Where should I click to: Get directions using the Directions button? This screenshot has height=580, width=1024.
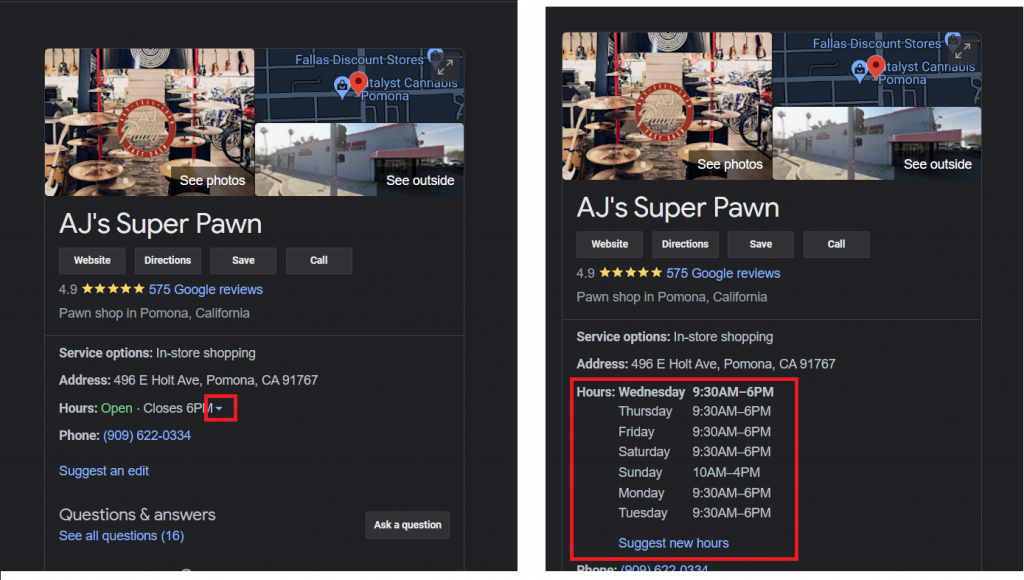(167, 260)
